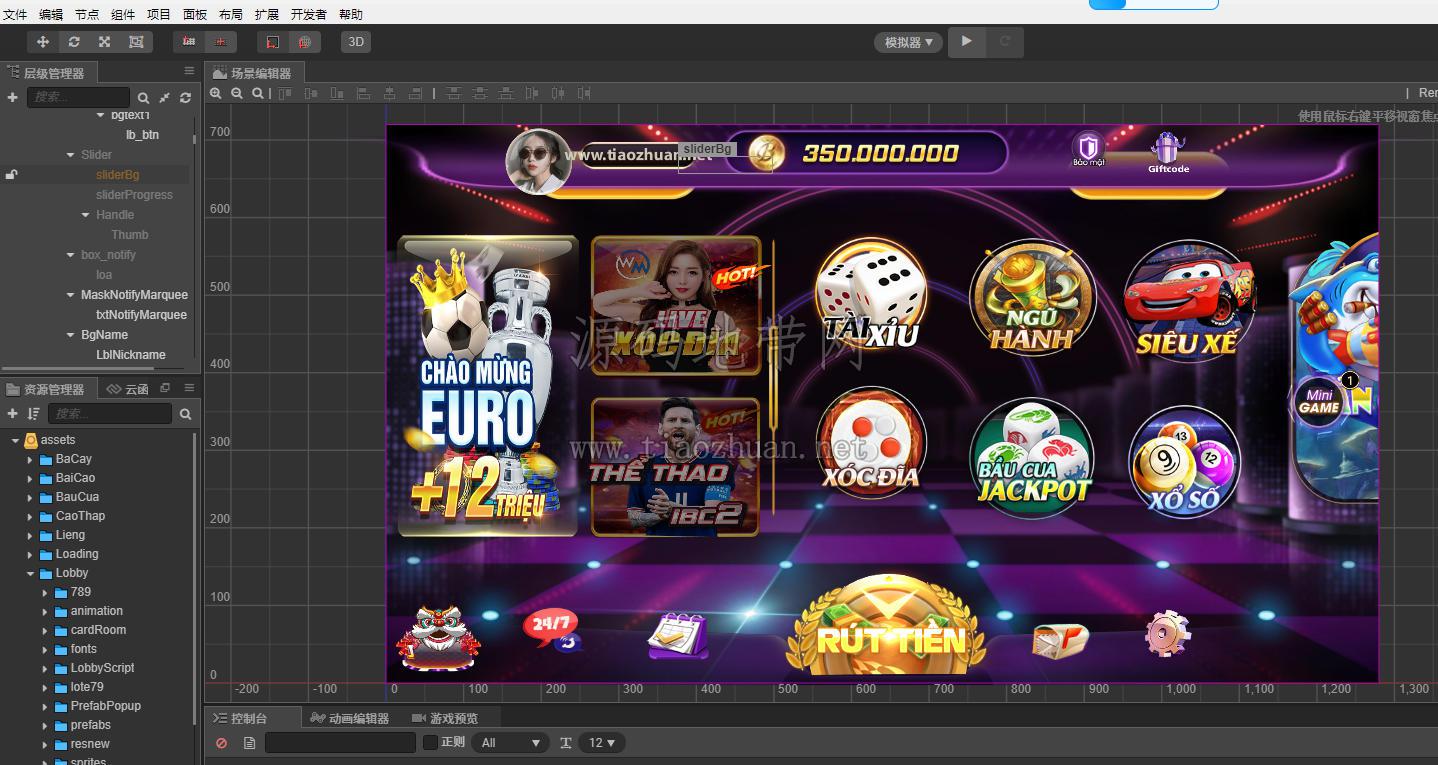Viewport: 1438px width, 765px height.
Task: Click the zoom in icon in scene editor
Action: point(216,93)
